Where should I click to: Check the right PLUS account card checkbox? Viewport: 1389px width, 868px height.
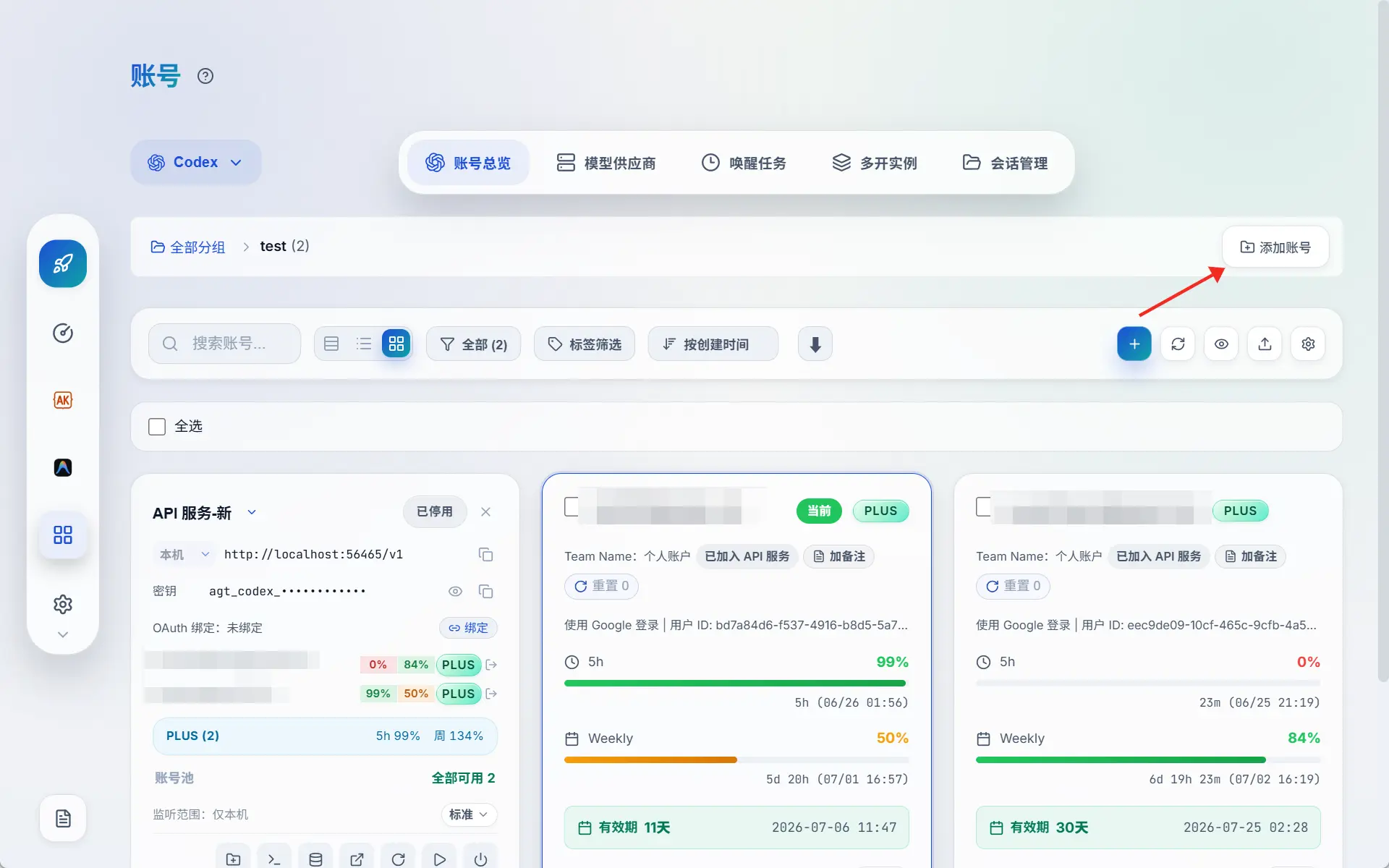[x=983, y=506]
